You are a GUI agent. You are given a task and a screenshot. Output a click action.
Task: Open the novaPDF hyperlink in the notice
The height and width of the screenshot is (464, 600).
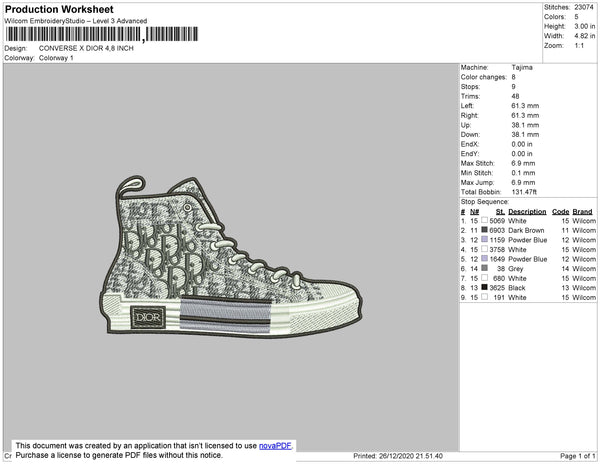pyautogui.click(x=275, y=446)
